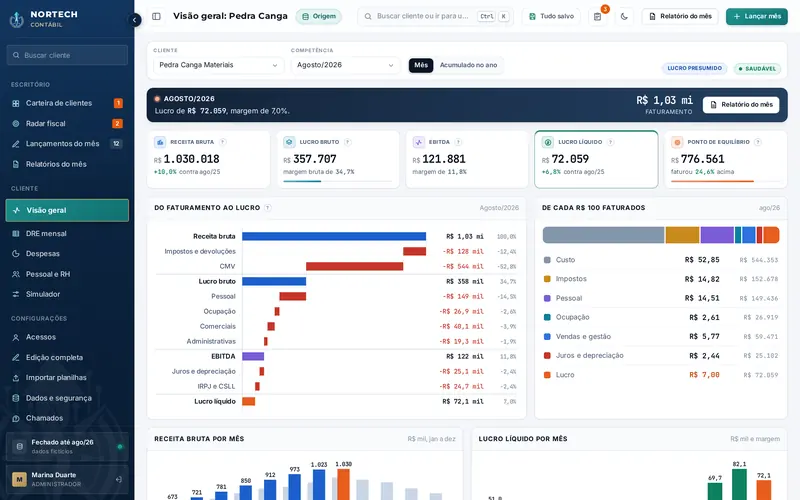Open Visão geral in the sidebar

[x=67, y=210]
